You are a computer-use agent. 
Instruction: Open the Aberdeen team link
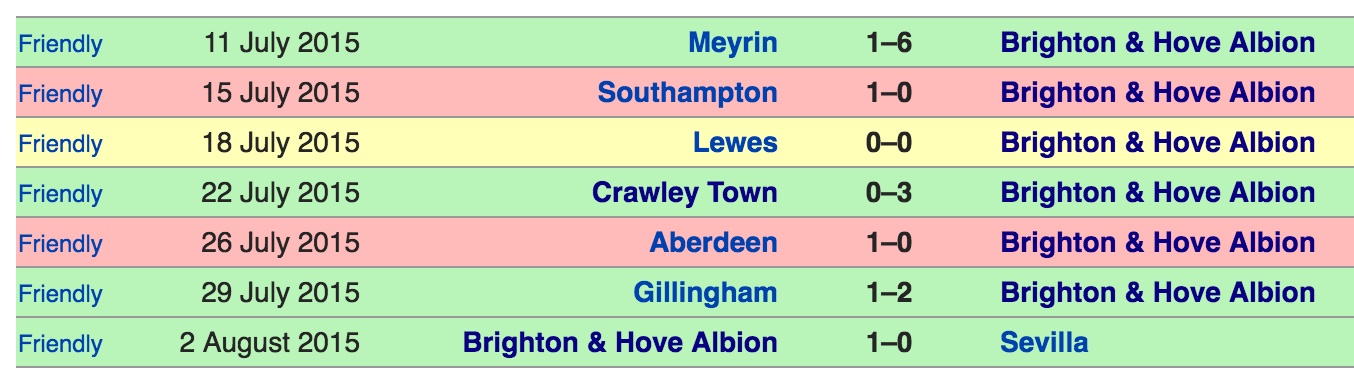[714, 243]
